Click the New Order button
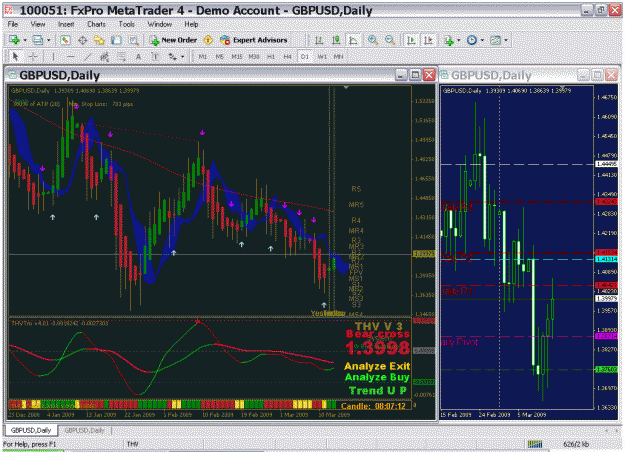This screenshot has height=452, width=625. point(173,40)
